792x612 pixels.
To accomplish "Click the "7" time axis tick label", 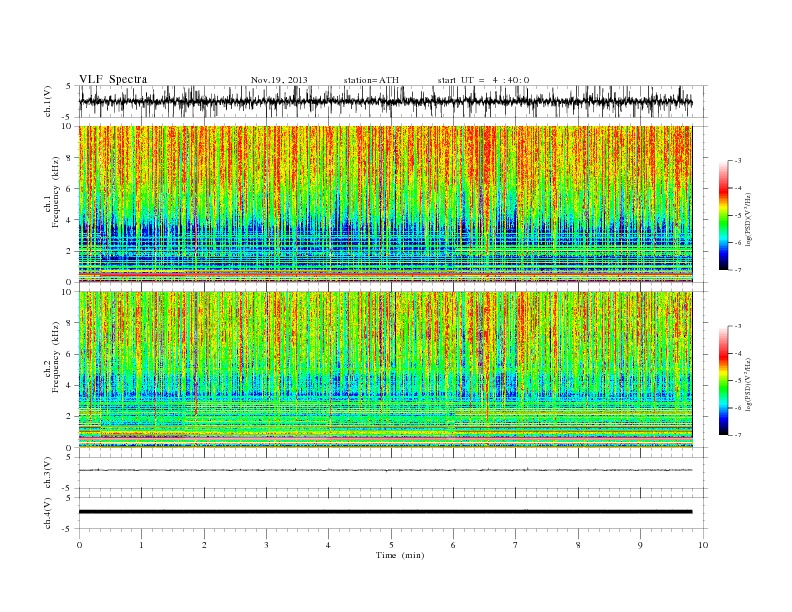I will tap(516, 545).
